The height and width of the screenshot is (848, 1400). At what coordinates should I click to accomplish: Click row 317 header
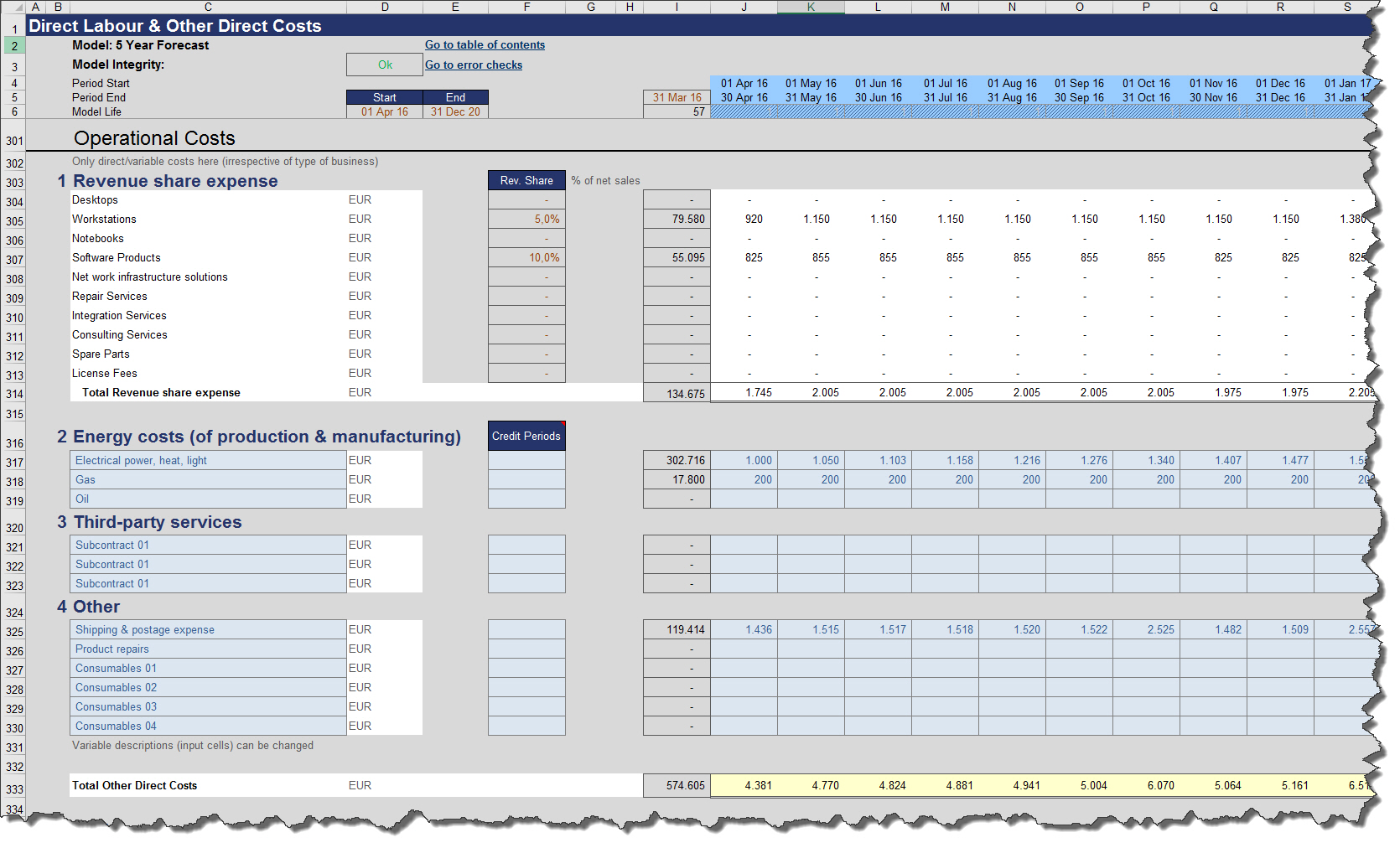pos(14,463)
